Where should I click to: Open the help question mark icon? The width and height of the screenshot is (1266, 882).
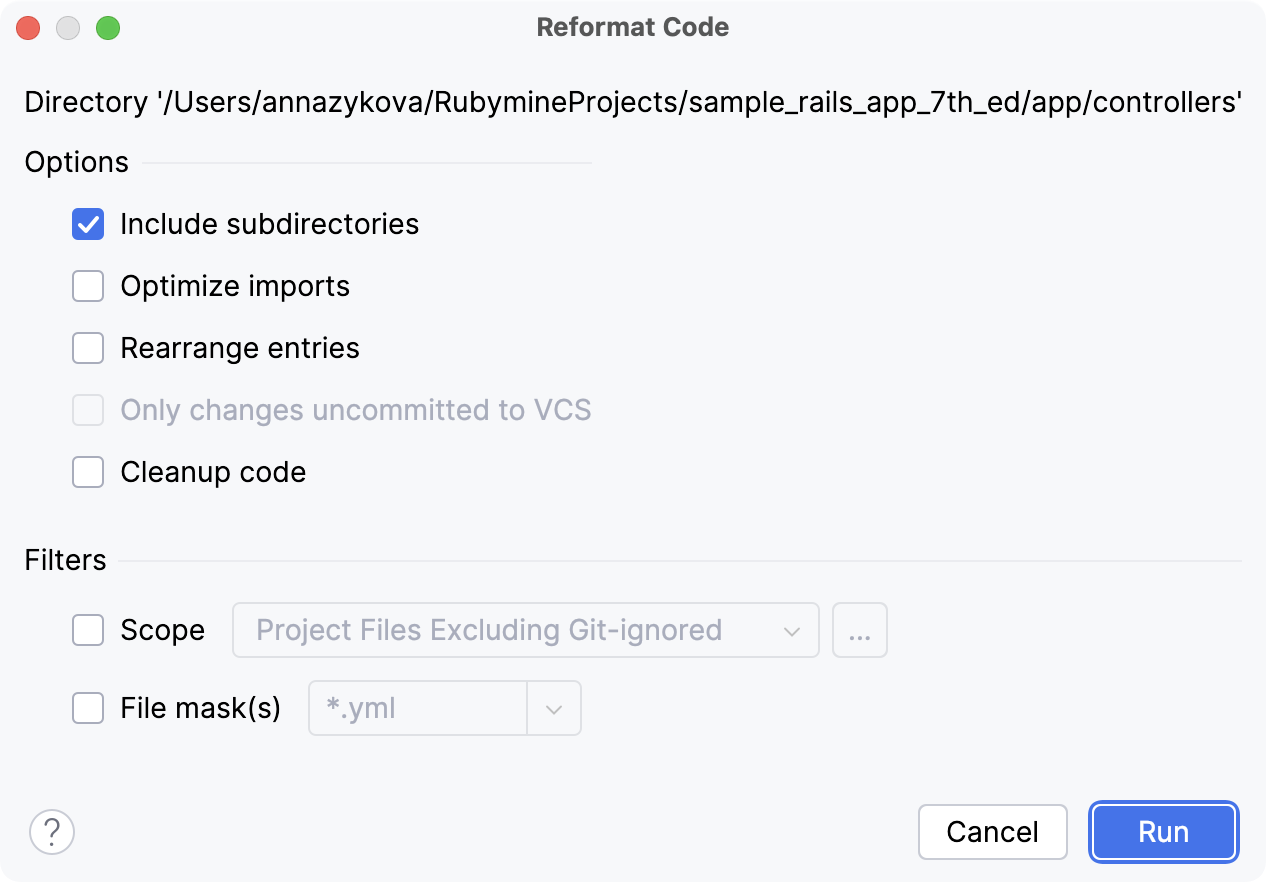pyautogui.click(x=52, y=832)
